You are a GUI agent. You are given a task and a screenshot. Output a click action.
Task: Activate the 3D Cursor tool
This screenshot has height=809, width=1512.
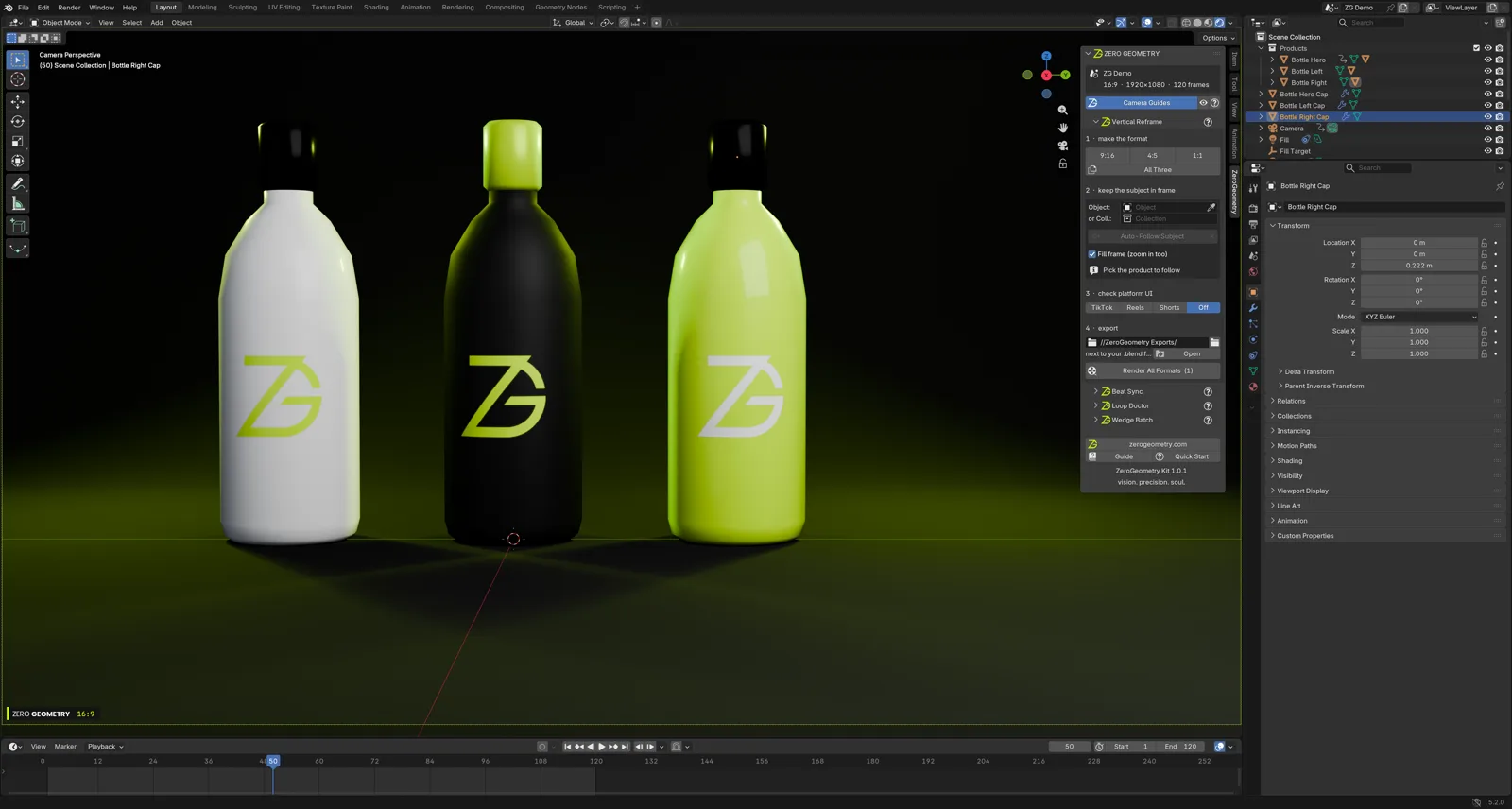pyautogui.click(x=18, y=79)
